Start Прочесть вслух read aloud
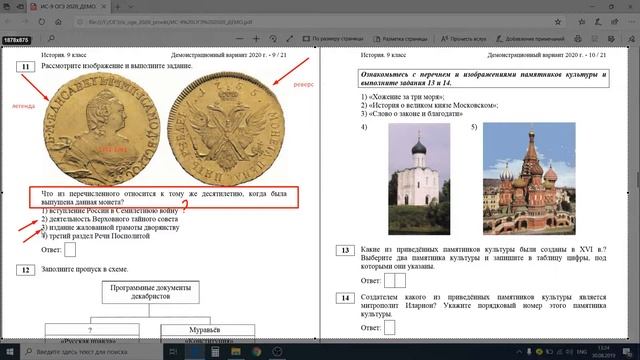 point(463,39)
